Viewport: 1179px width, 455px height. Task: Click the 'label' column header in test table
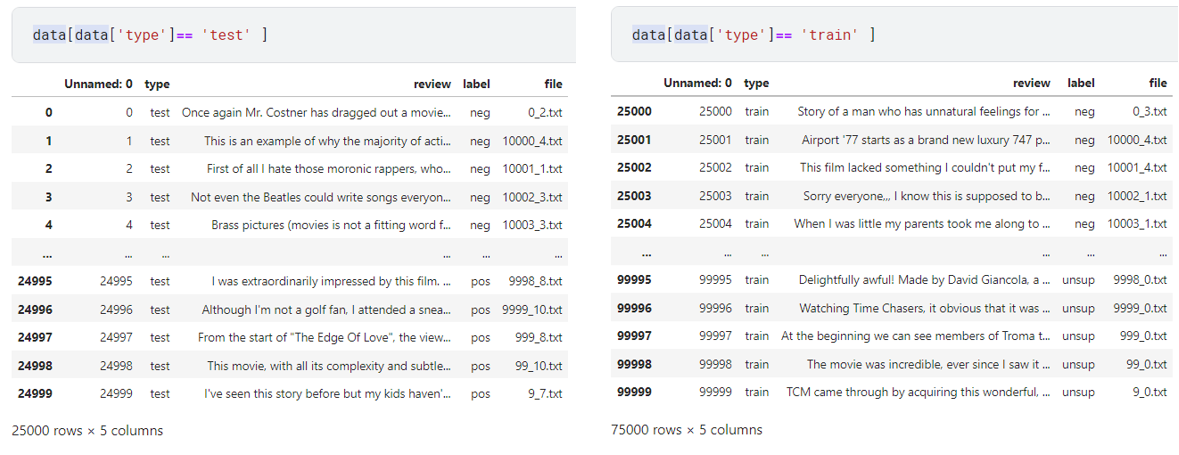pos(477,84)
